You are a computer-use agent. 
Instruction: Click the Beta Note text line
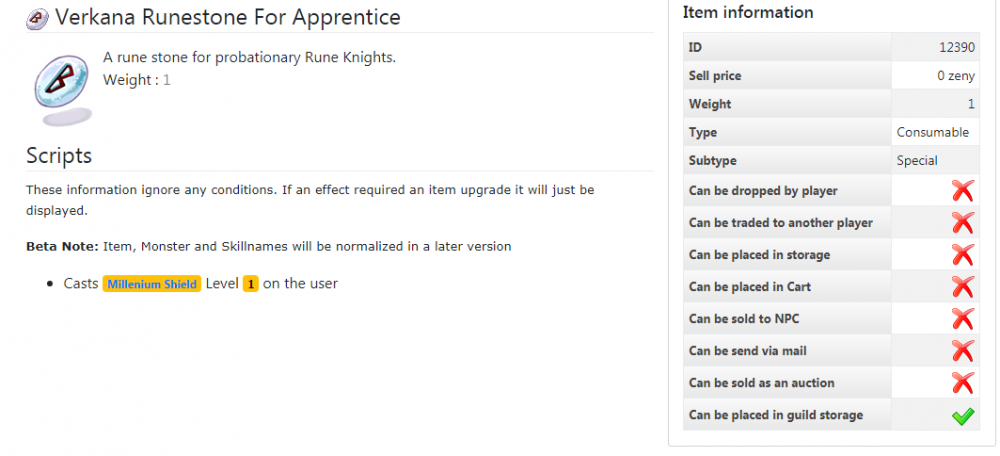point(268,246)
